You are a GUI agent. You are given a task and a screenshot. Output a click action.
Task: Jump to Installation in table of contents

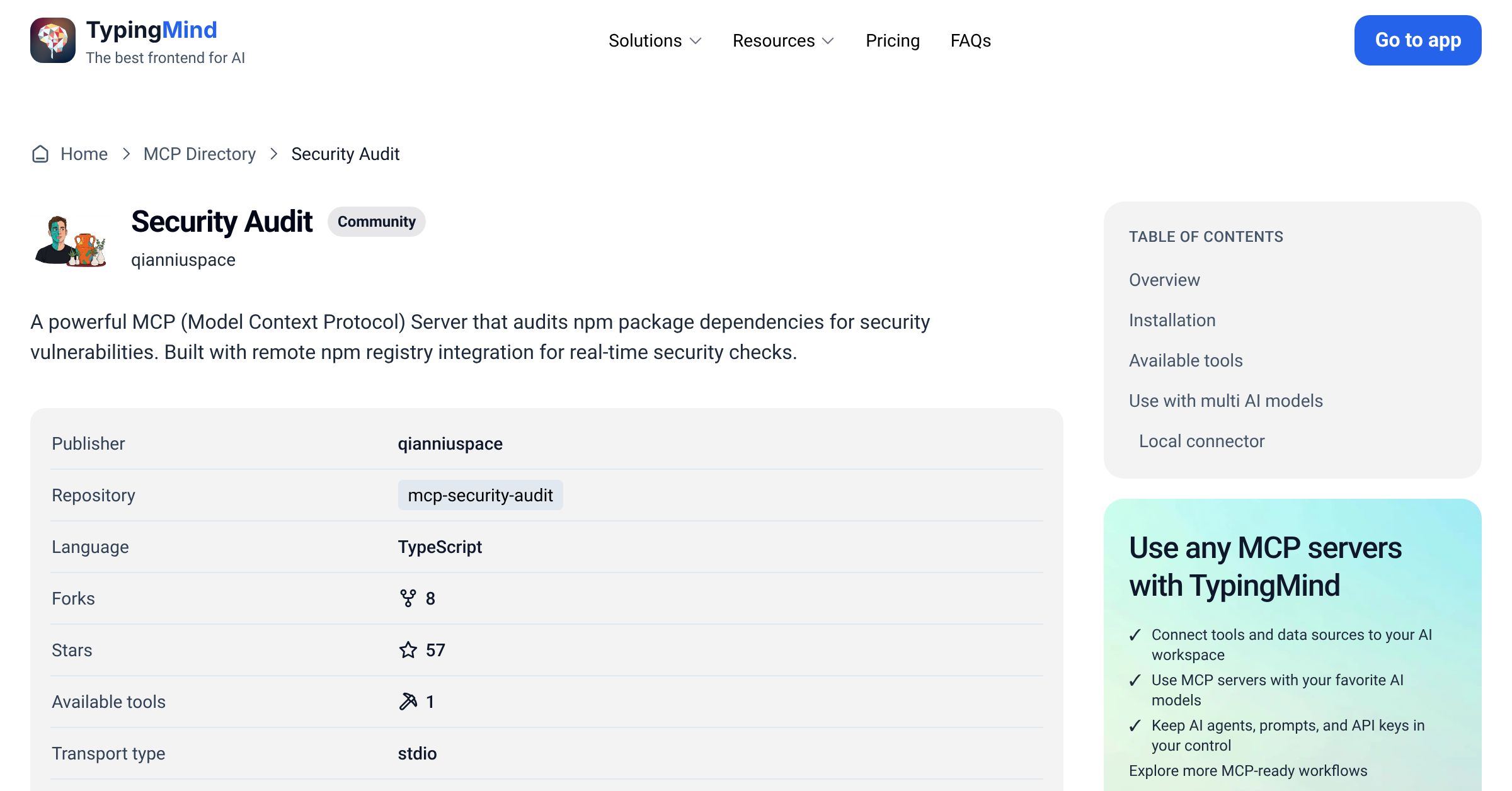click(x=1172, y=320)
